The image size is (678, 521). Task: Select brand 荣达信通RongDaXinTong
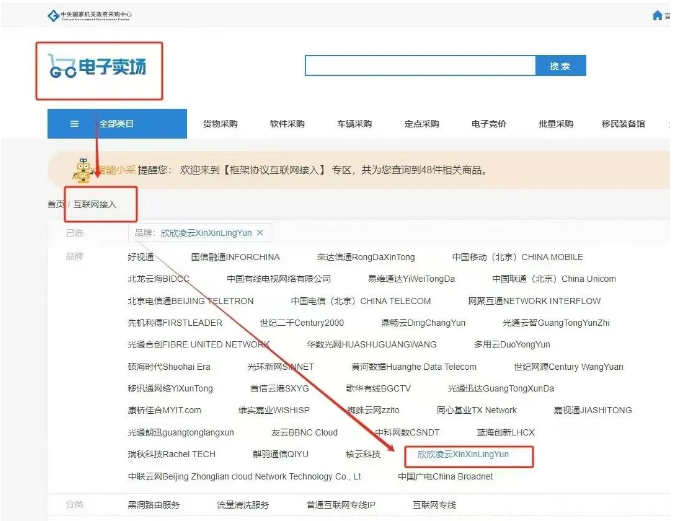pos(366,257)
